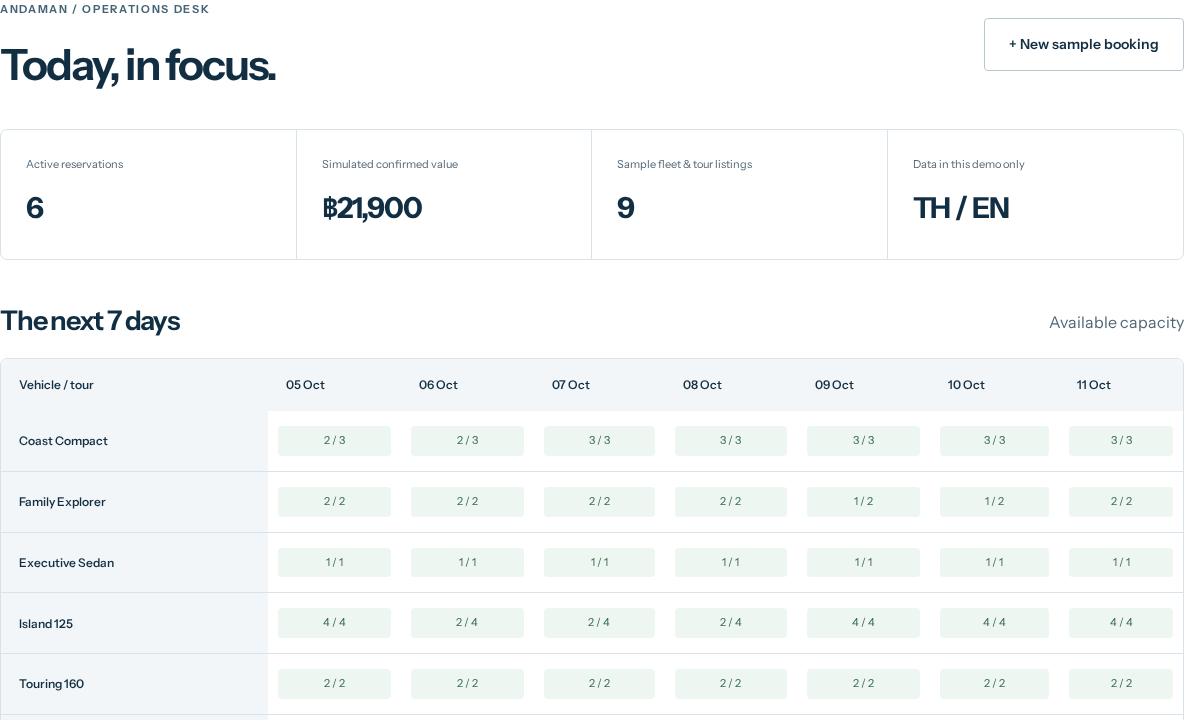This screenshot has height=720, width=1184.
Task: Click Family Explorer capacity for 05 Oct
Action: coord(335,502)
